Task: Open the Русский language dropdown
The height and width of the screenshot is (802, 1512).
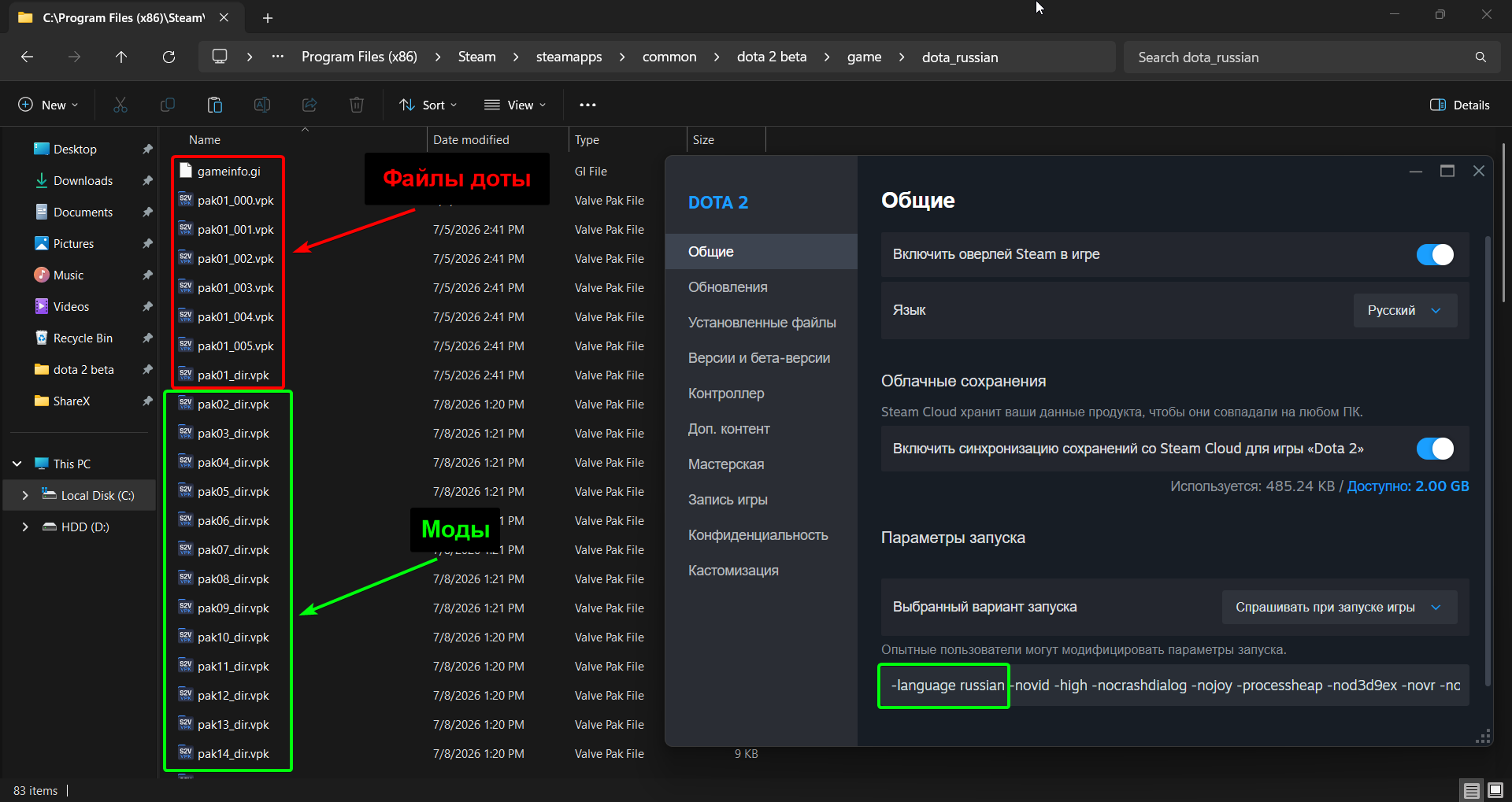Action: click(x=1405, y=310)
